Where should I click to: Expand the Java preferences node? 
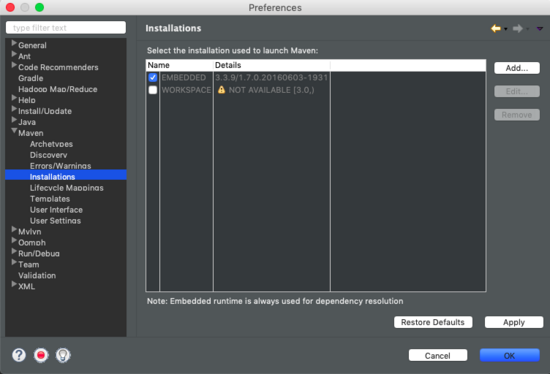(14, 120)
